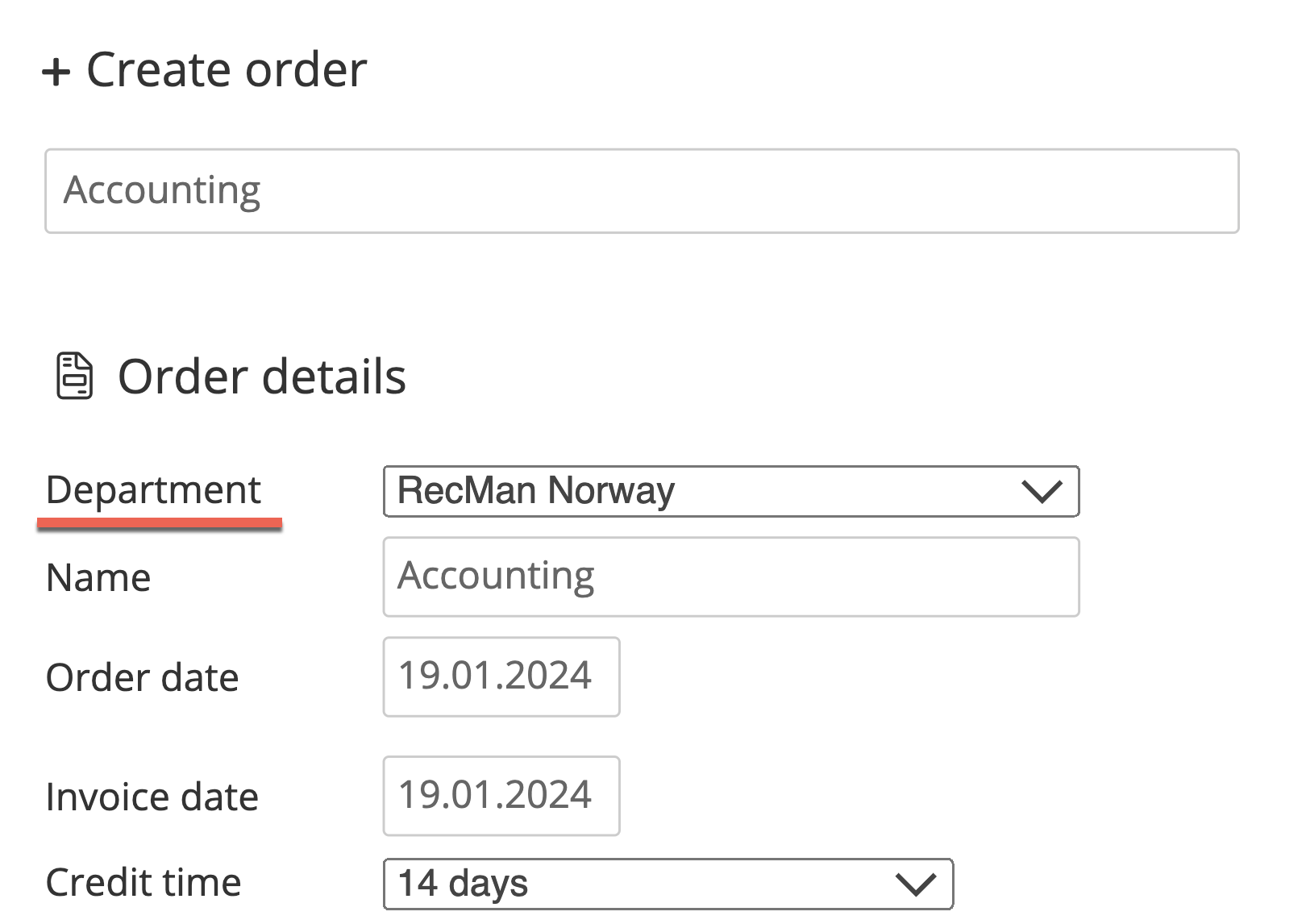The height and width of the screenshot is (924, 1306).
Task: Open the Order date field
Action: pyautogui.click(x=501, y=676)
